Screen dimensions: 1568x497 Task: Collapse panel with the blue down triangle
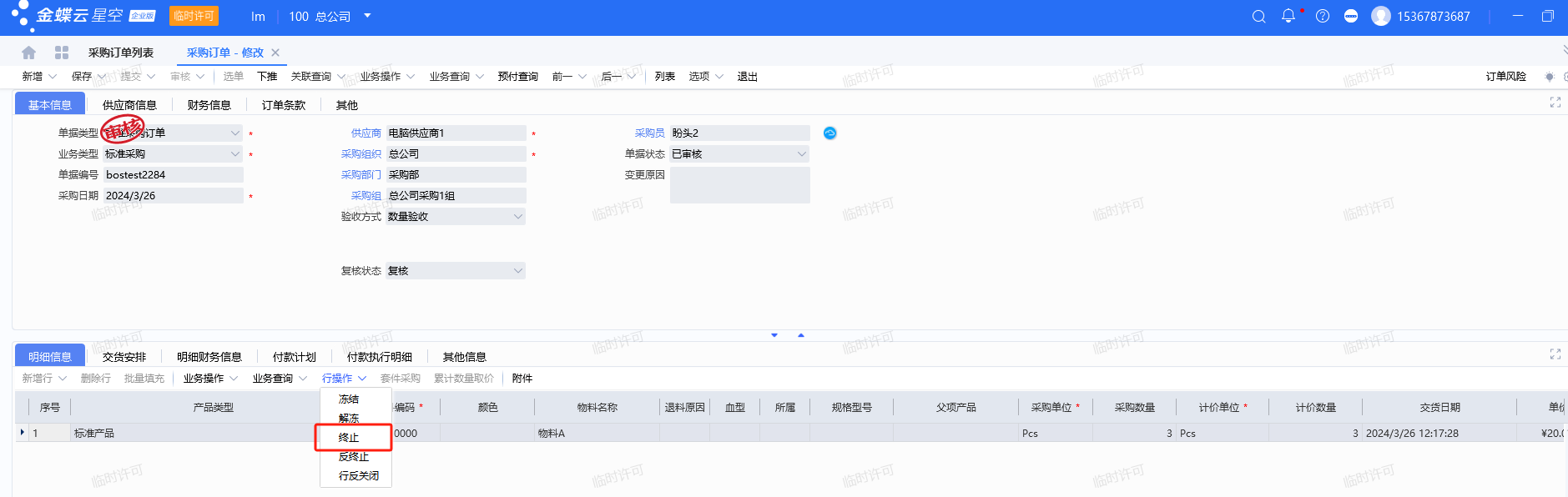[774, 335]
